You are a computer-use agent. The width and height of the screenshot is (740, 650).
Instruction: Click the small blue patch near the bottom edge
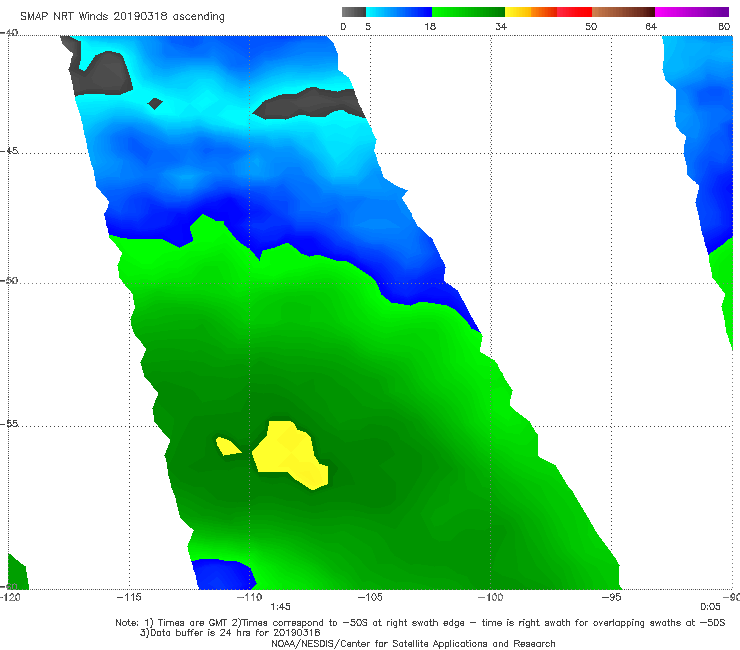[x=224, y=574]
